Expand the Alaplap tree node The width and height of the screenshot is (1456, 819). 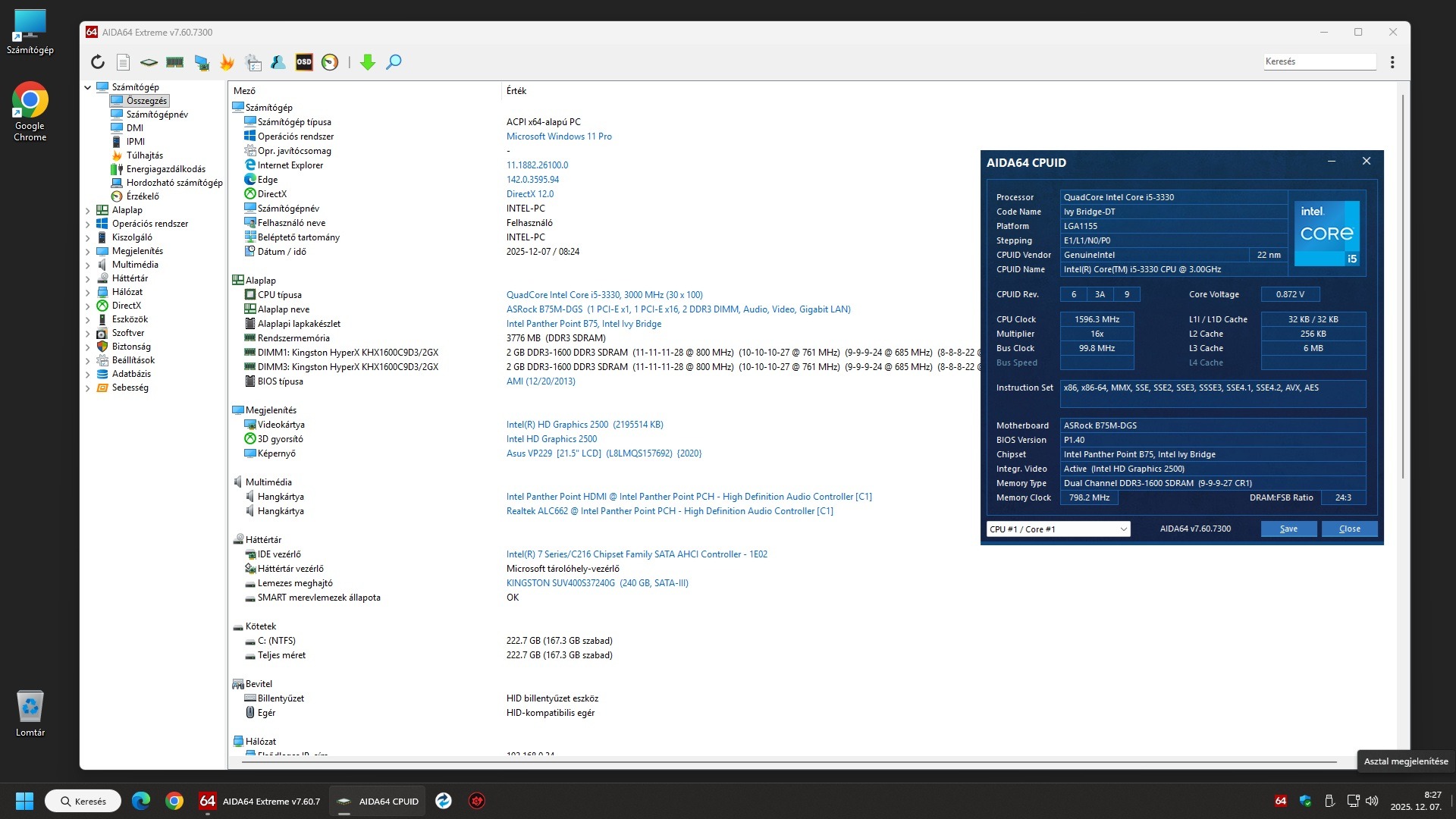(x=87, y=211)
